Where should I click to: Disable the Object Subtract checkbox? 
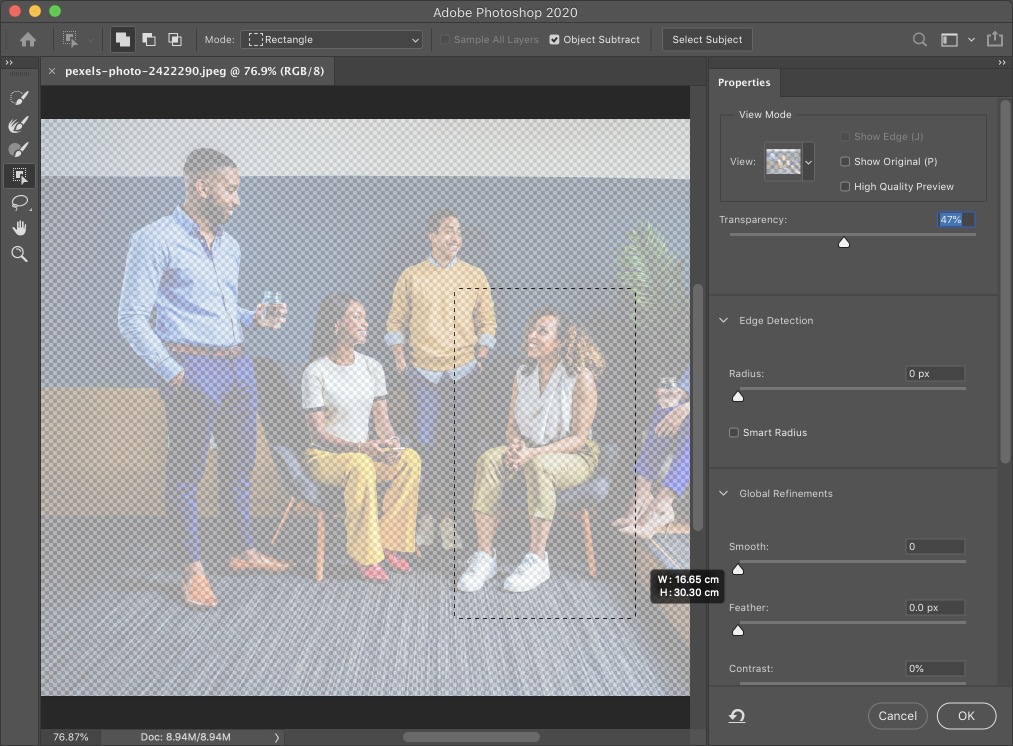(x=555, y=40)
